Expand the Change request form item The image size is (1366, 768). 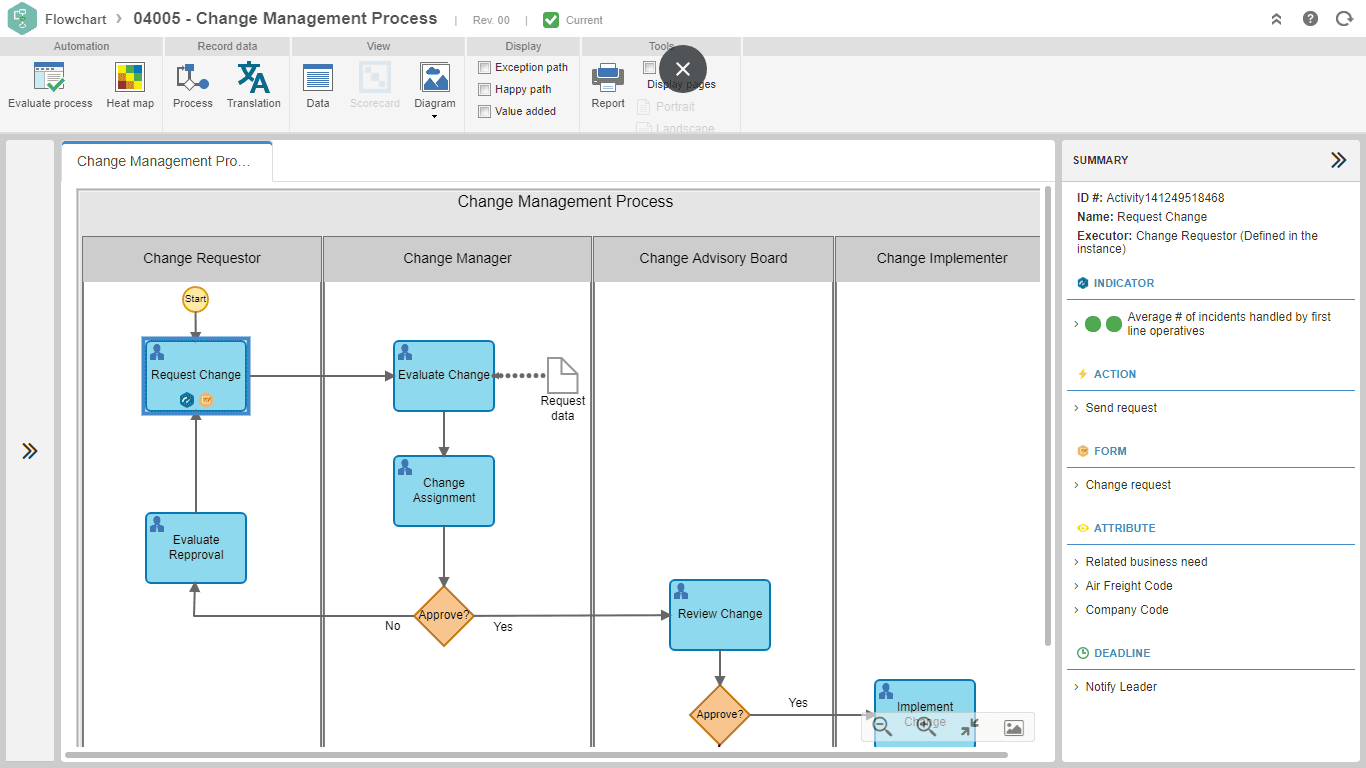pyautogui.click(x=1077, y=485)
